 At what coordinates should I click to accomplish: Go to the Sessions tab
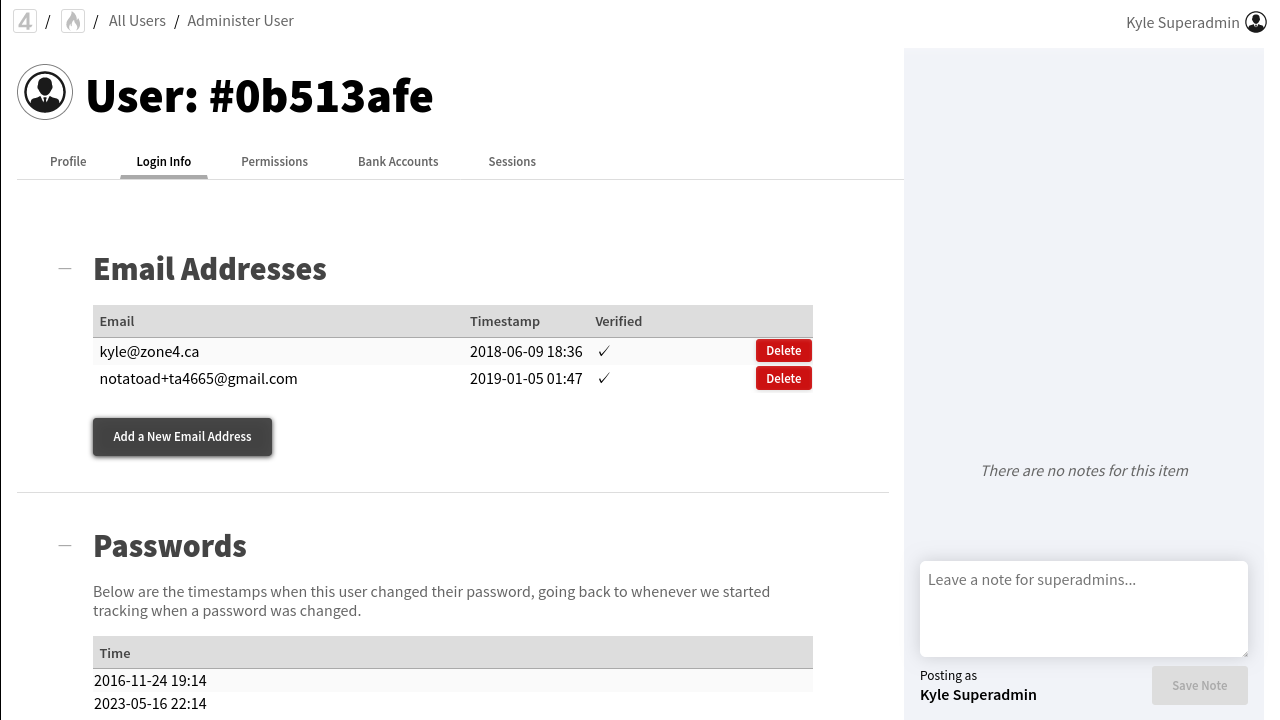pos(512,162)
